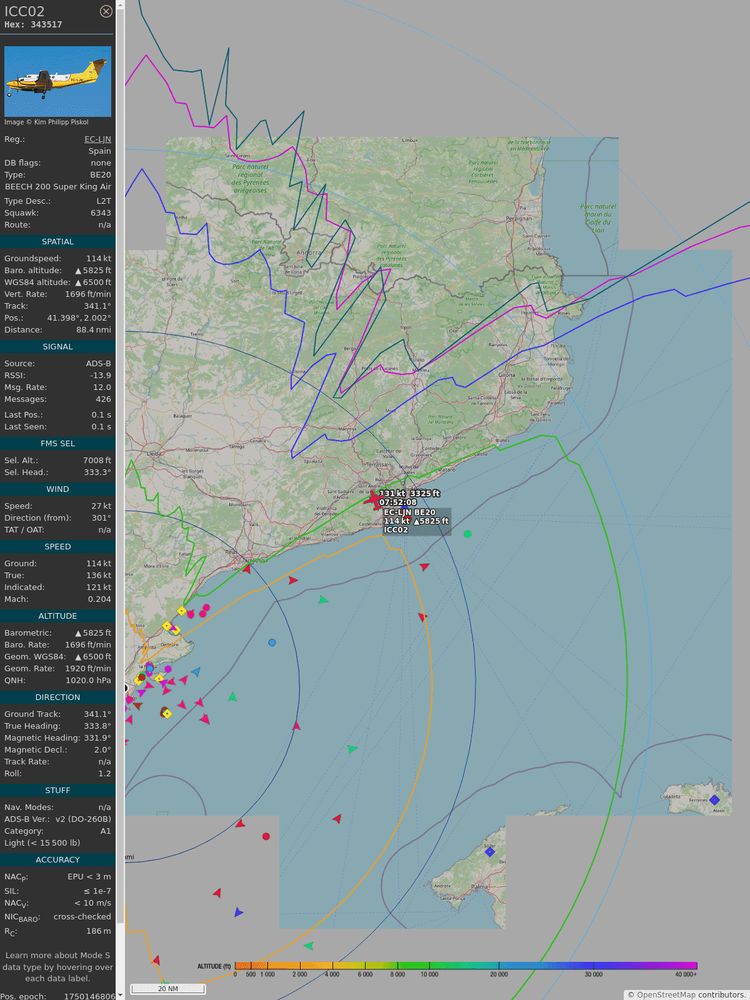This screenshot has height=1000, width=750.
Task: Select red aircraft just left of the red circle
Action: (240, 824)
